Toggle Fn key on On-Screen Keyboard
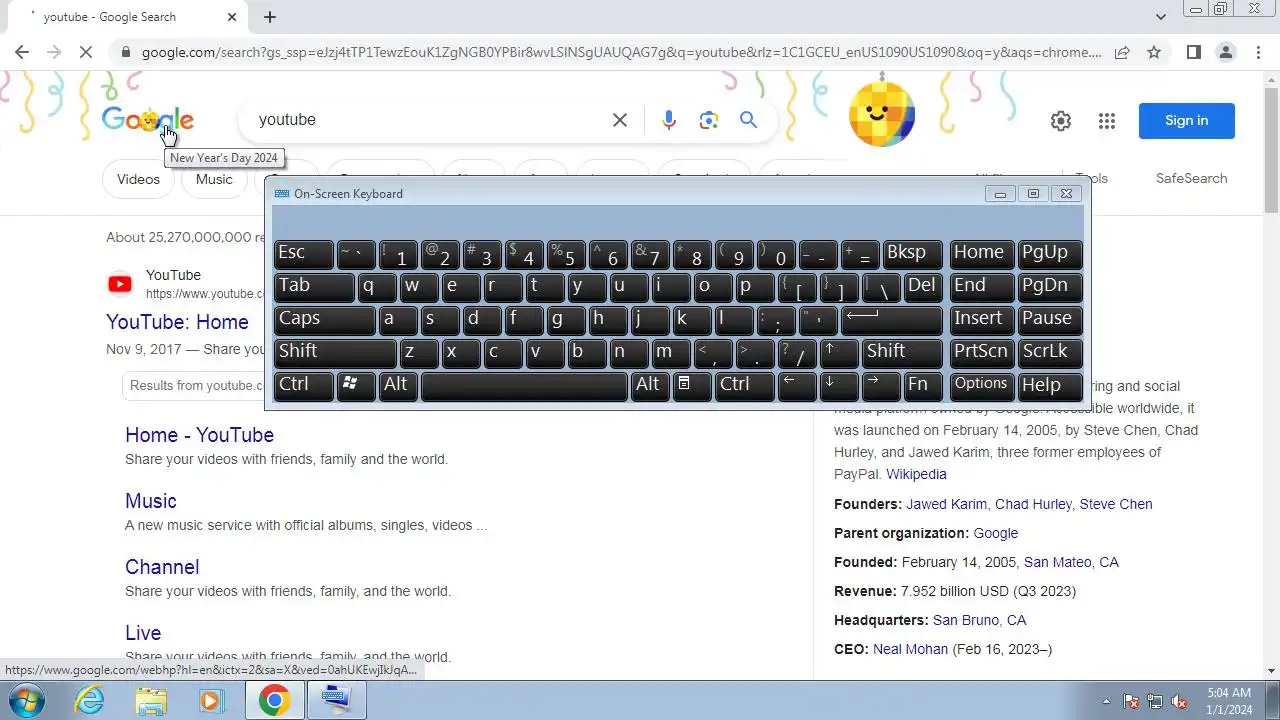The width and height of the screenshot is (1280, 720). pyautogui.click(x=923, y=385)
